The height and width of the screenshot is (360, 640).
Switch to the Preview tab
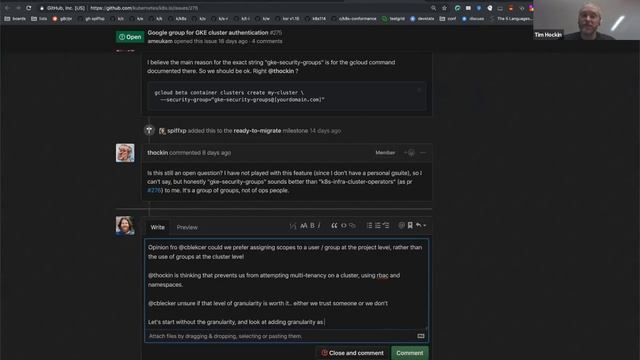coord(187,227)
